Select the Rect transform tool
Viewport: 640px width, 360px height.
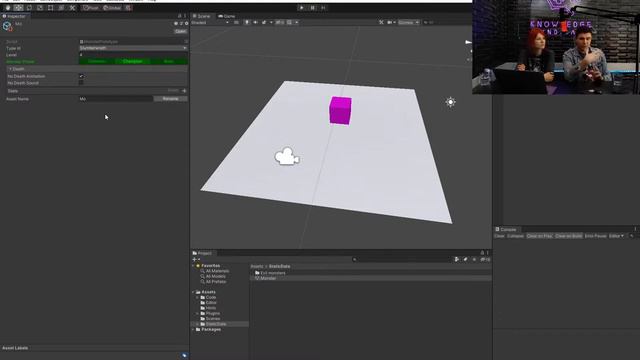(x=50, y=8)
